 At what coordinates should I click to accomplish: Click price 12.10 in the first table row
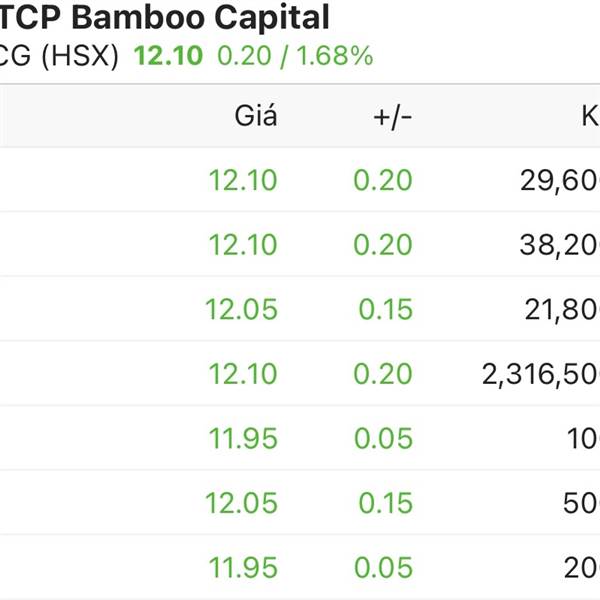coord(243,180)
